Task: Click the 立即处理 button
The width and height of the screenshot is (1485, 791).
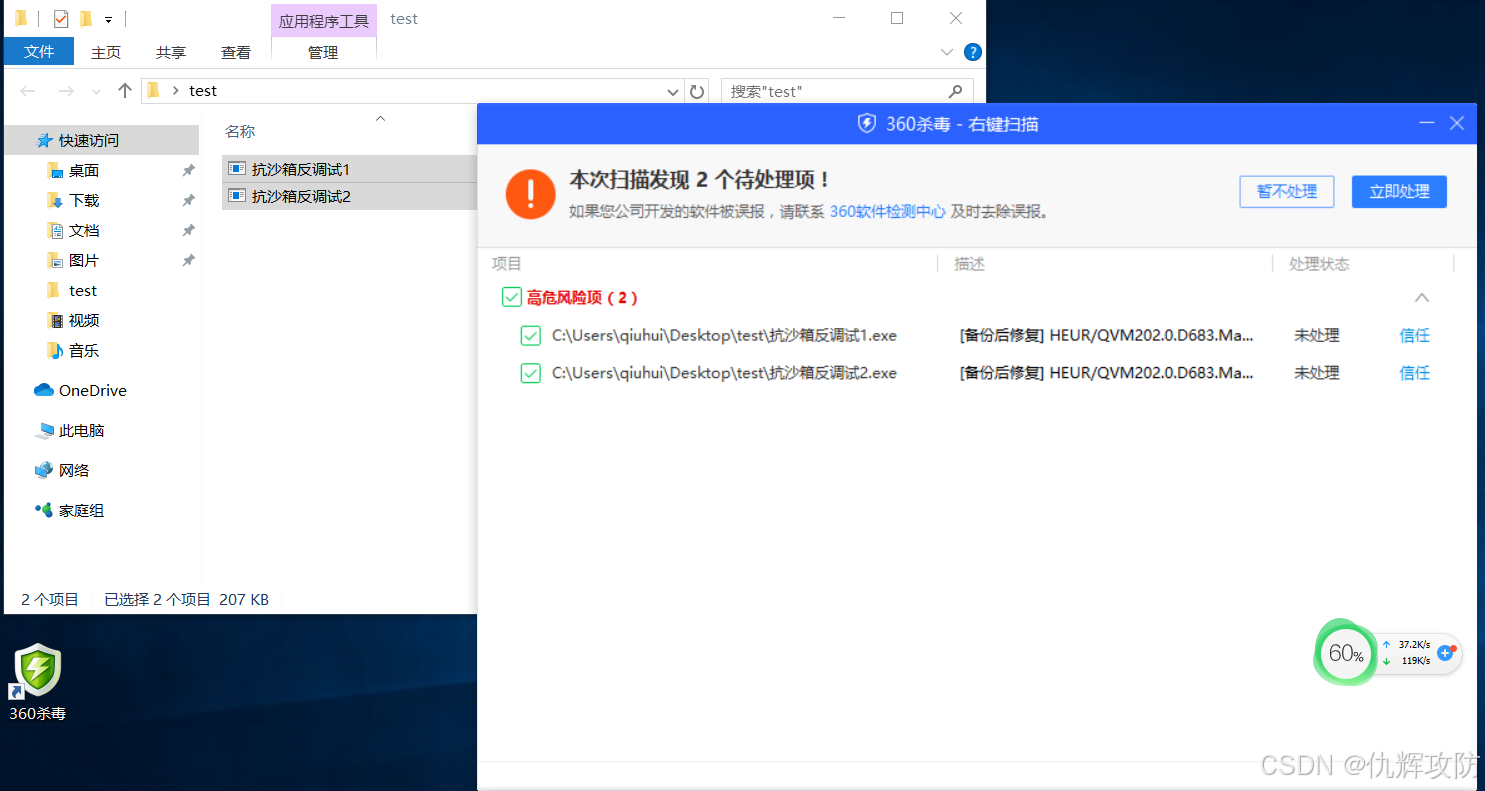Action: pos(1399,192)
